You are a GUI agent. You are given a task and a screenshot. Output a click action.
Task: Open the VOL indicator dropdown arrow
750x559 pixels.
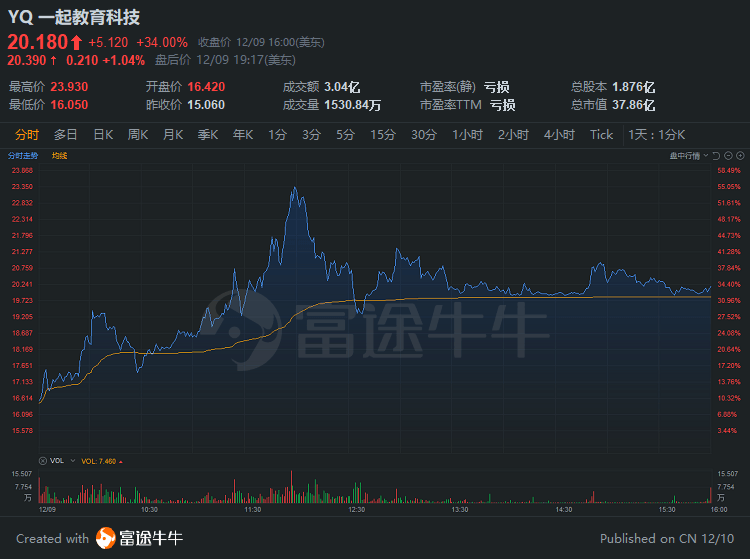coord(73,461)
